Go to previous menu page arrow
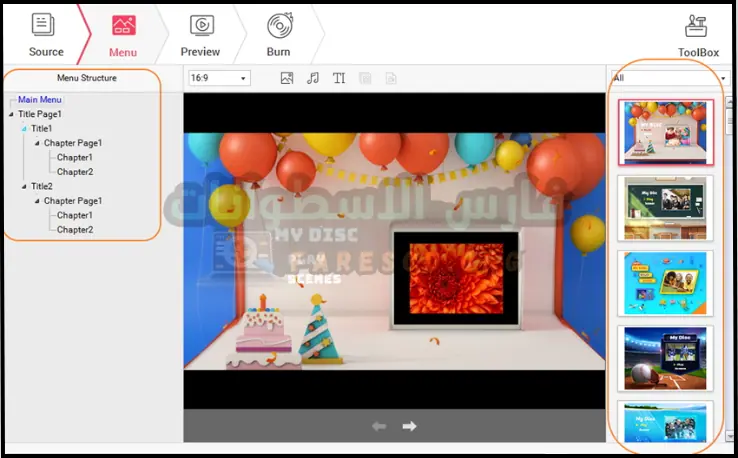Screen dimensions: 738x458 pyautogui.click(x=379, y=426)
